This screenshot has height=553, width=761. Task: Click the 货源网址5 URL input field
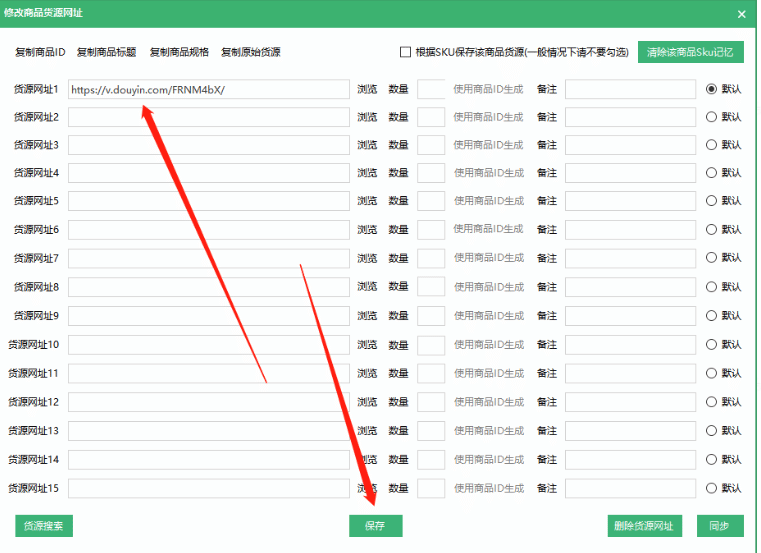(x=209, y=201)
